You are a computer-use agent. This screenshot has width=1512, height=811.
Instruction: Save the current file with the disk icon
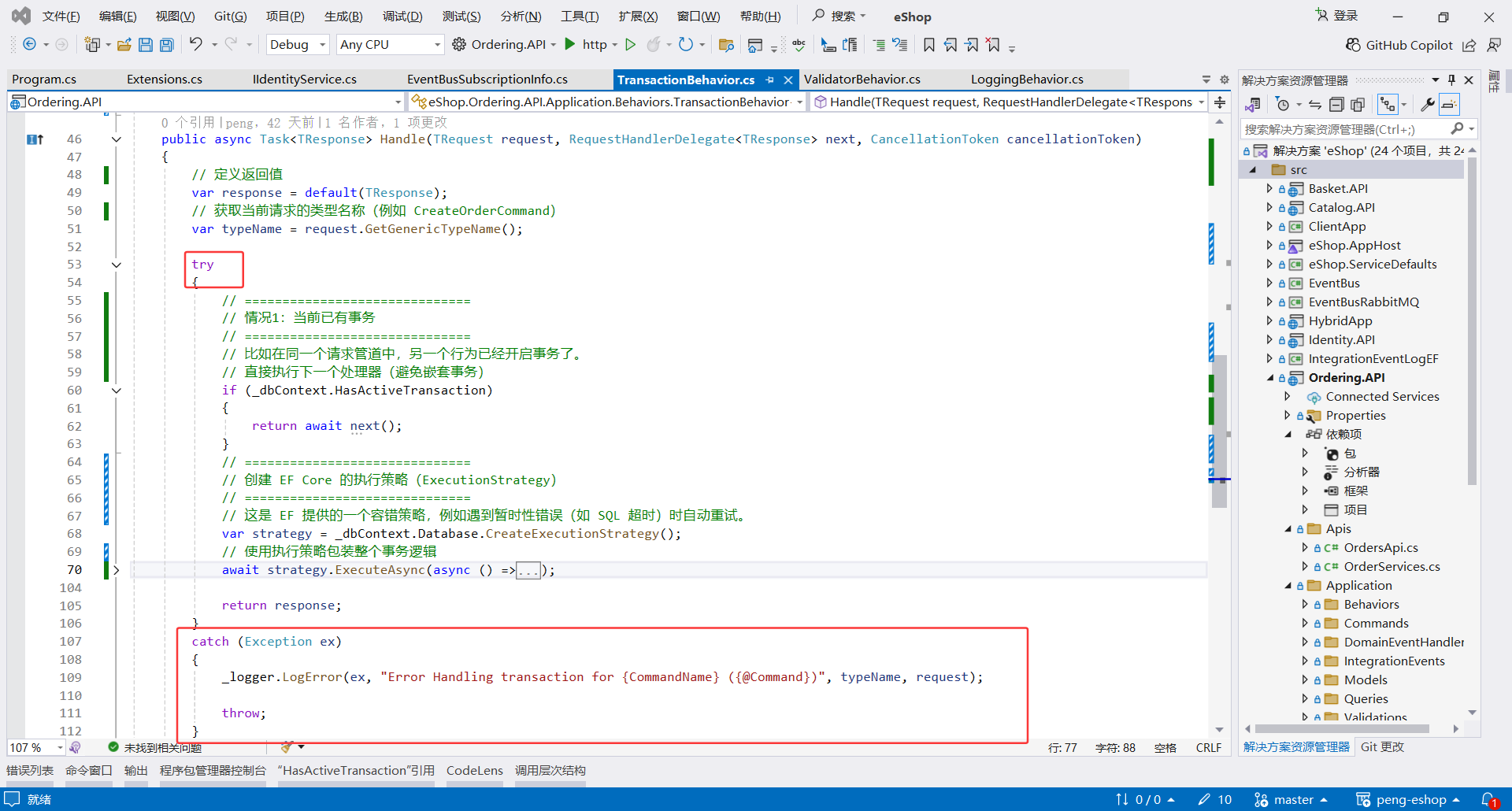click(146, 45)
